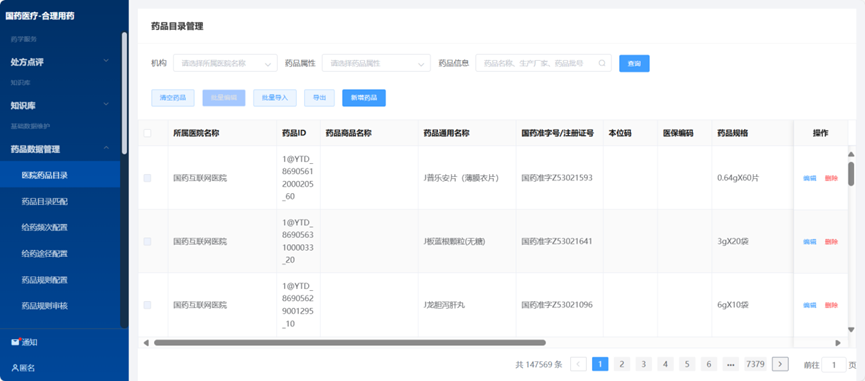865x381 pixels.
Task: Open 药品规则配置 in the sidebar
Action: point(60,280)
